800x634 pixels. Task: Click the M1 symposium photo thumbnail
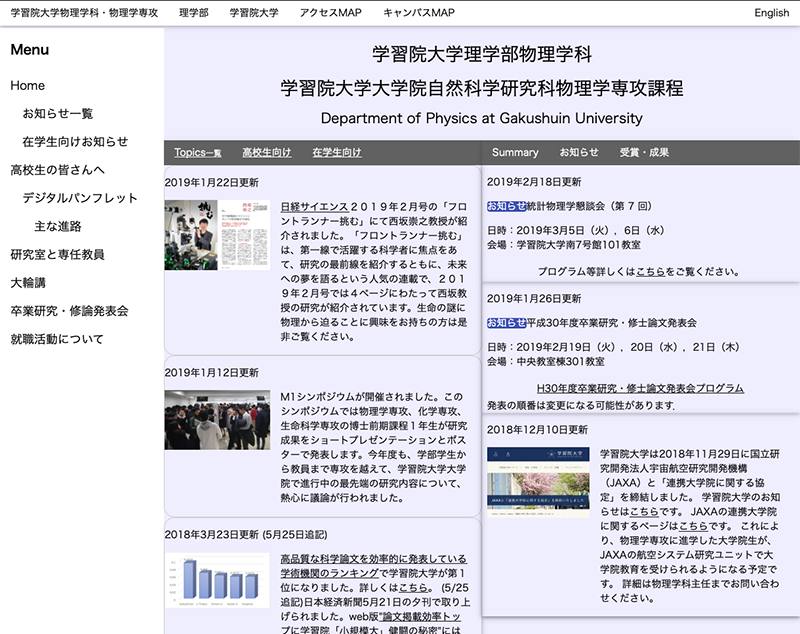pos(217,420)
